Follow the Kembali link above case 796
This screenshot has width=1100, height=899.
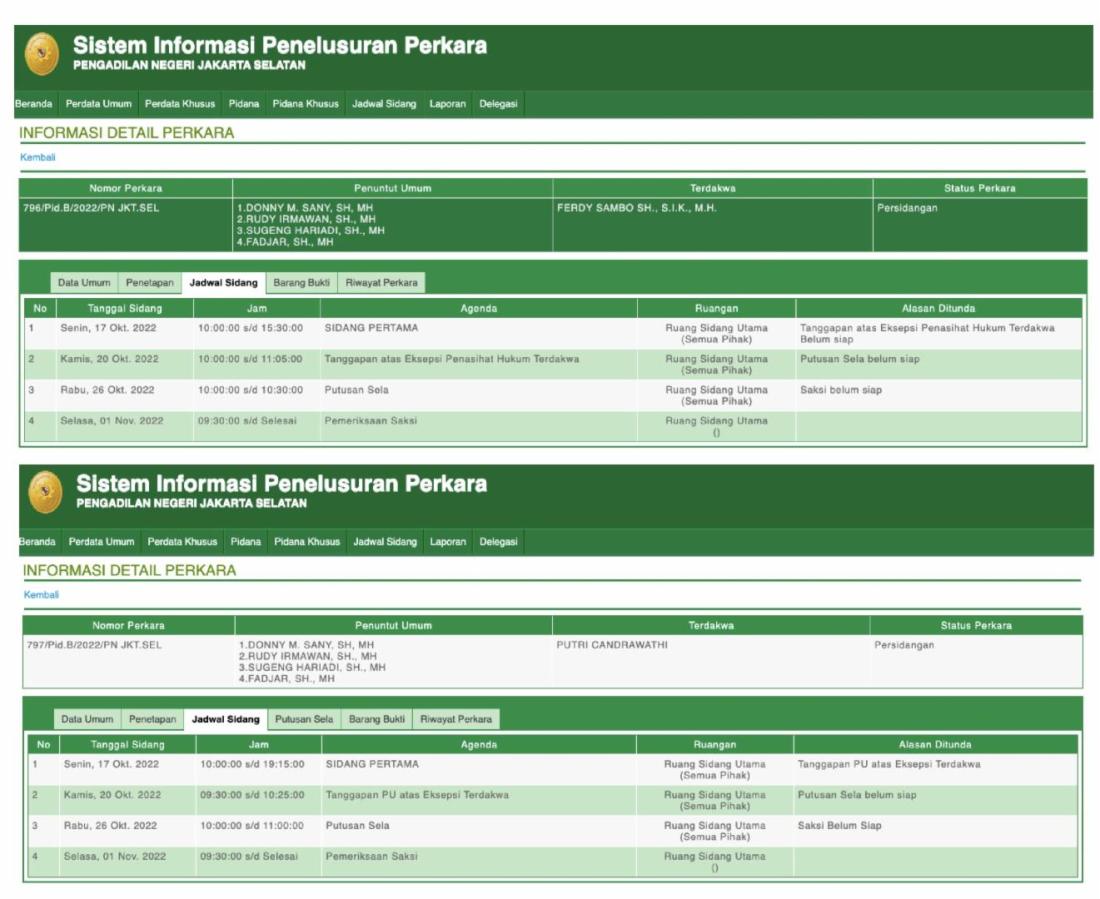(38, 157)
